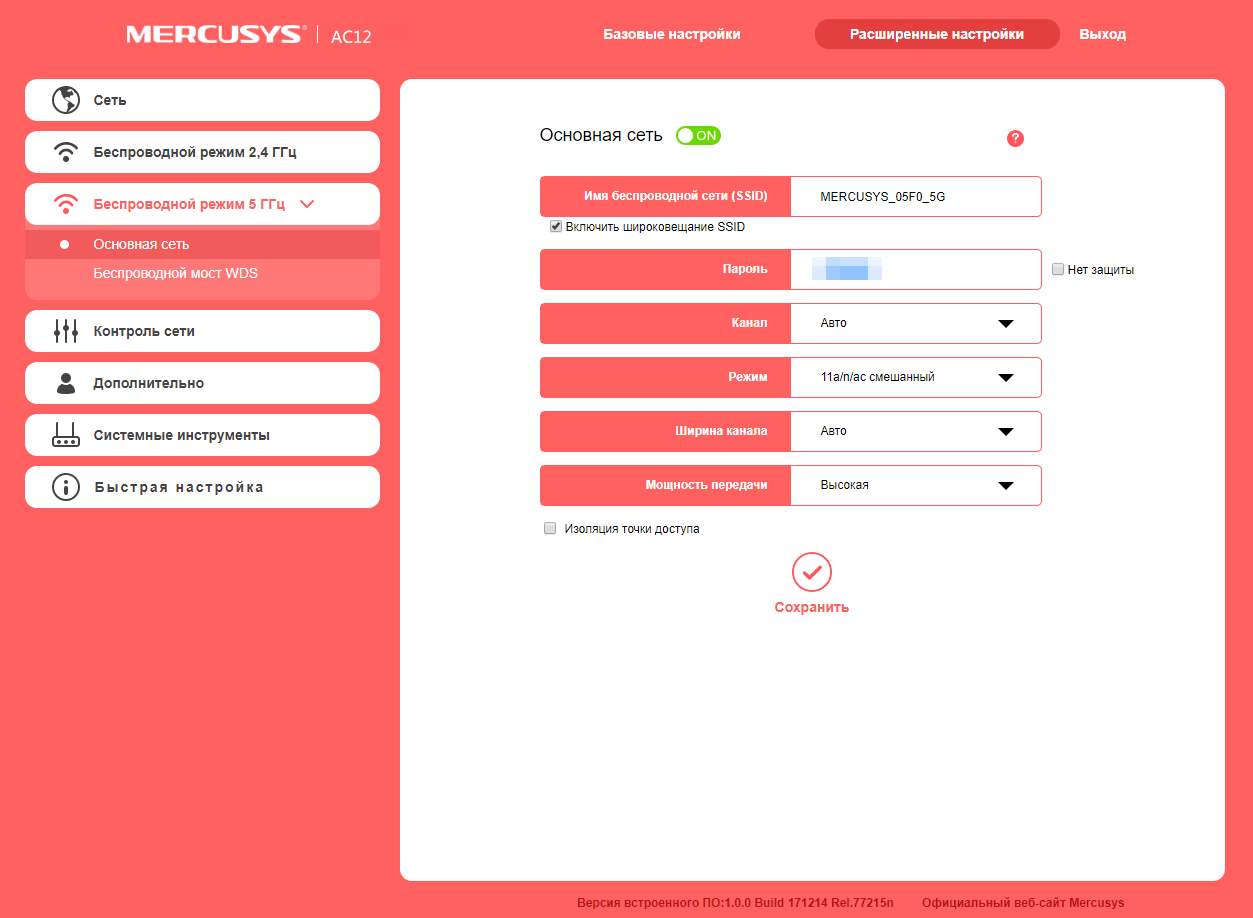The width and height of the screenshot is (1253, 918).
Task: Click Выход to log out
Action: [1103, 34]
